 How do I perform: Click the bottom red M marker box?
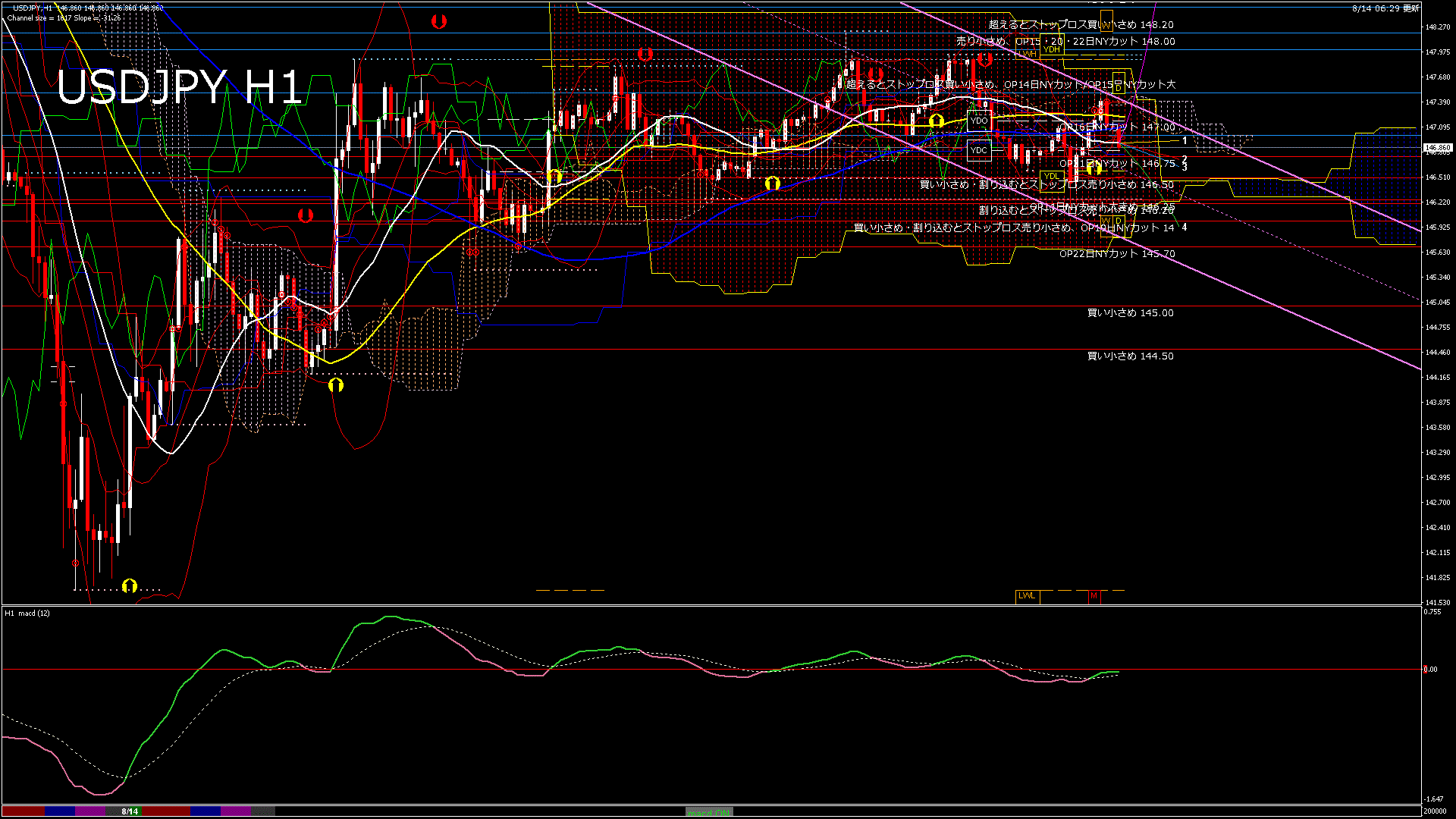tap(1094, 596)
